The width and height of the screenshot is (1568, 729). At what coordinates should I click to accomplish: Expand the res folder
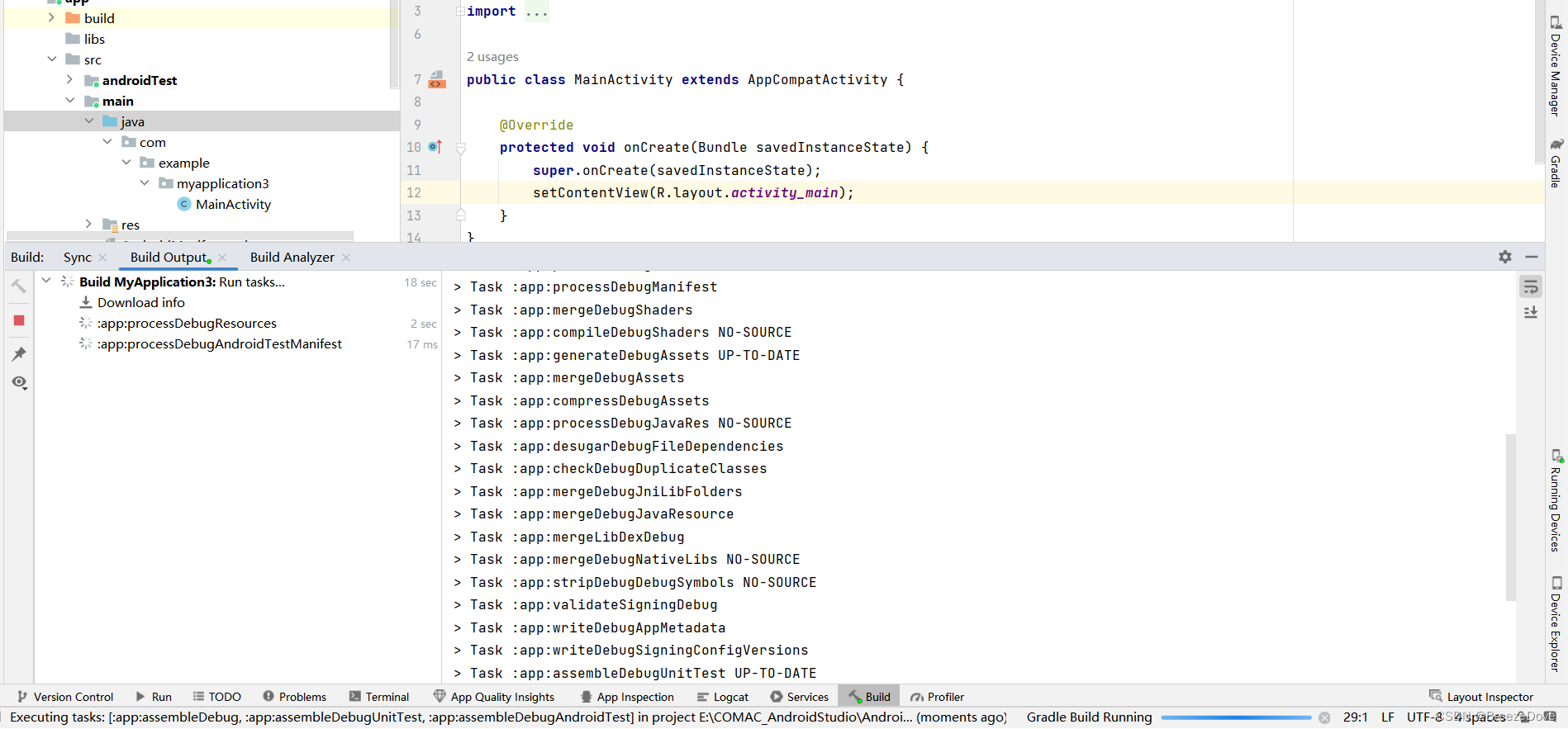[x=88, y=224]
